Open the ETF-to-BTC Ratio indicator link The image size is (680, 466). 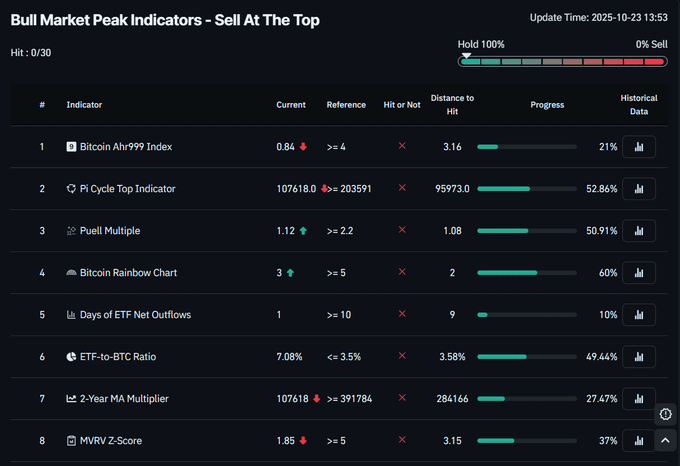(117, 357)
